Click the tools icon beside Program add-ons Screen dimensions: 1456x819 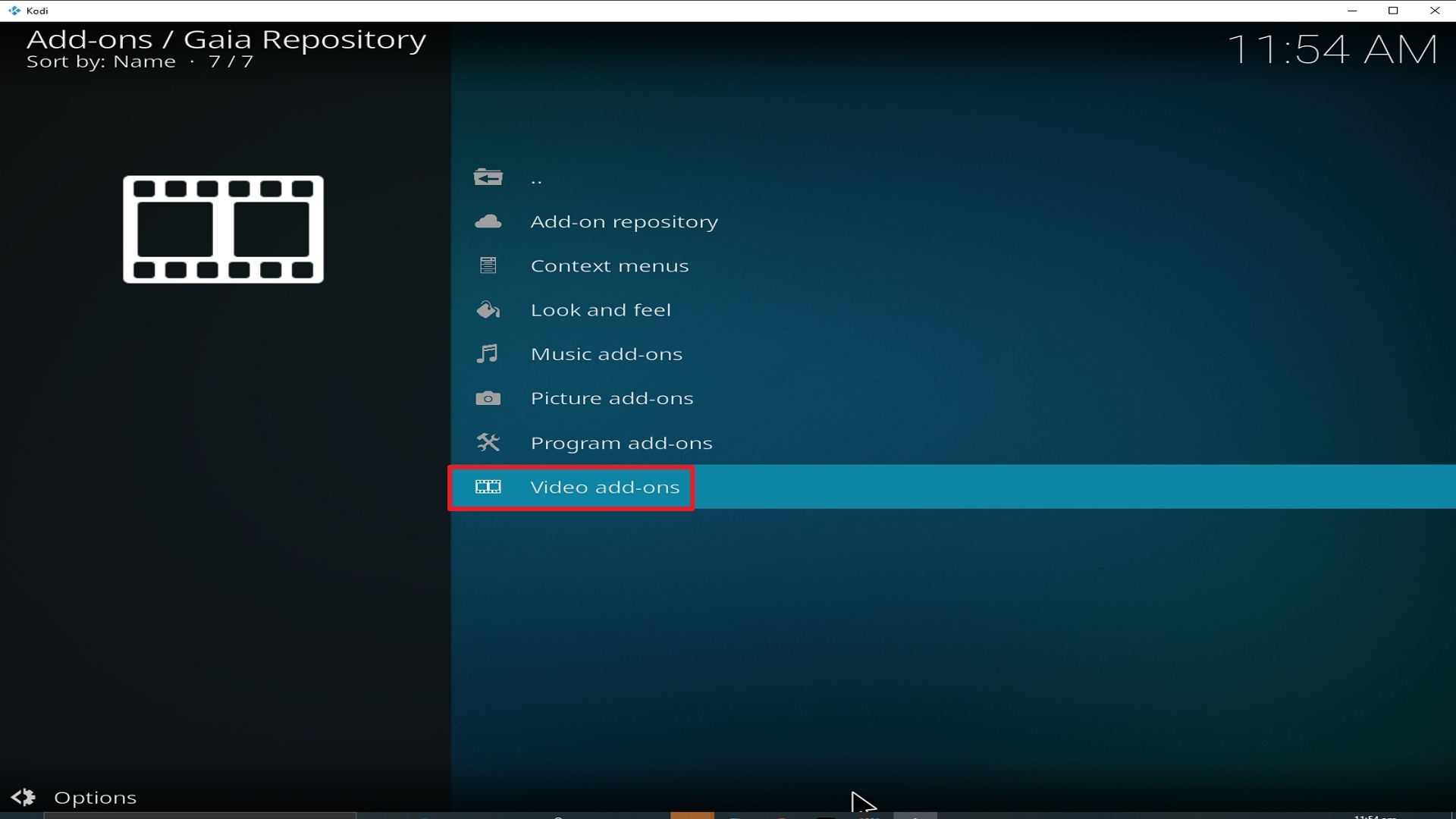pyautogui.click(x=488, y=442)
